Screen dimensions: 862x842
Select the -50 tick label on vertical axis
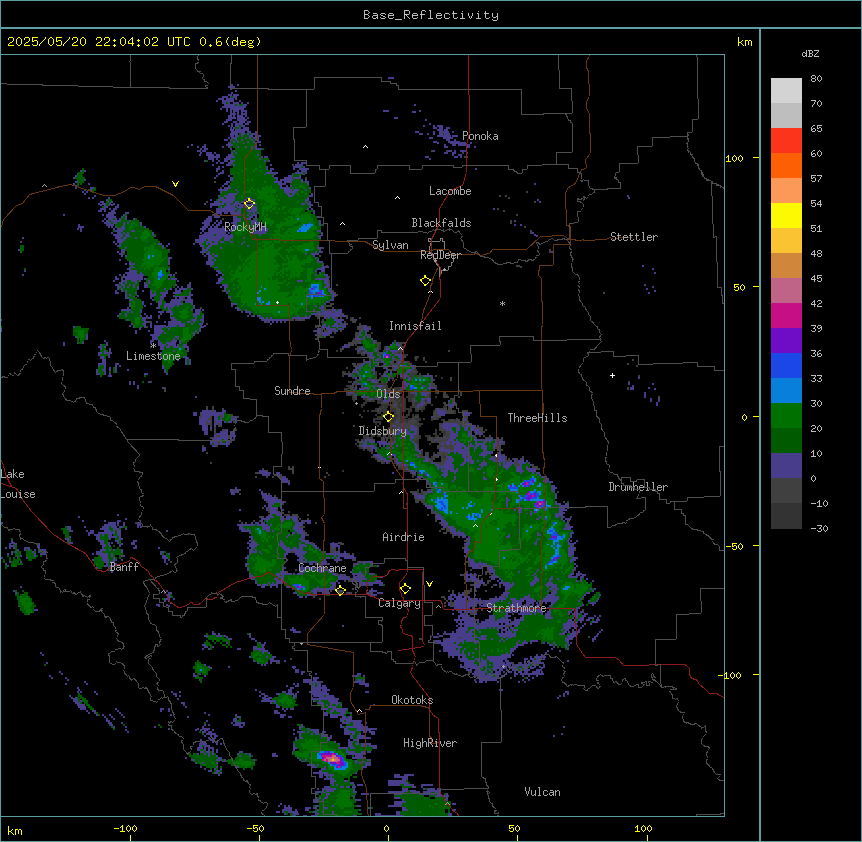734,546
